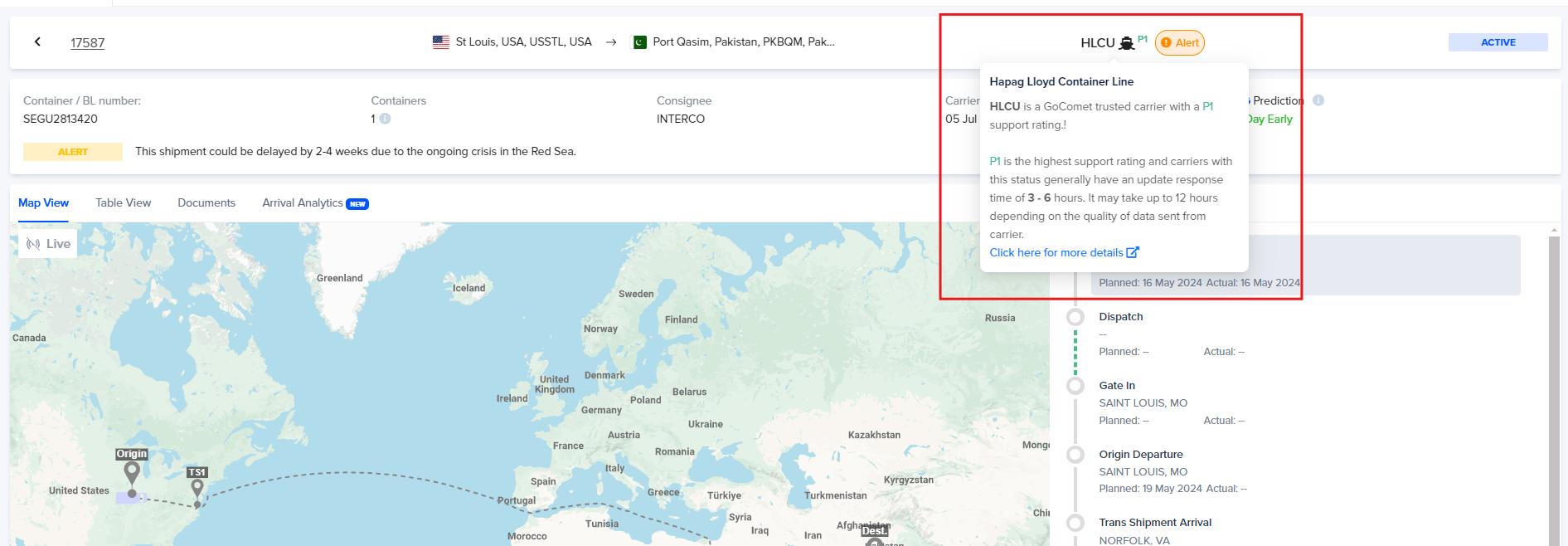The image size is (1568, 546).
Task: Click the Trans Shipment Arrival milestone title
Action: (x=1155, y=523)
